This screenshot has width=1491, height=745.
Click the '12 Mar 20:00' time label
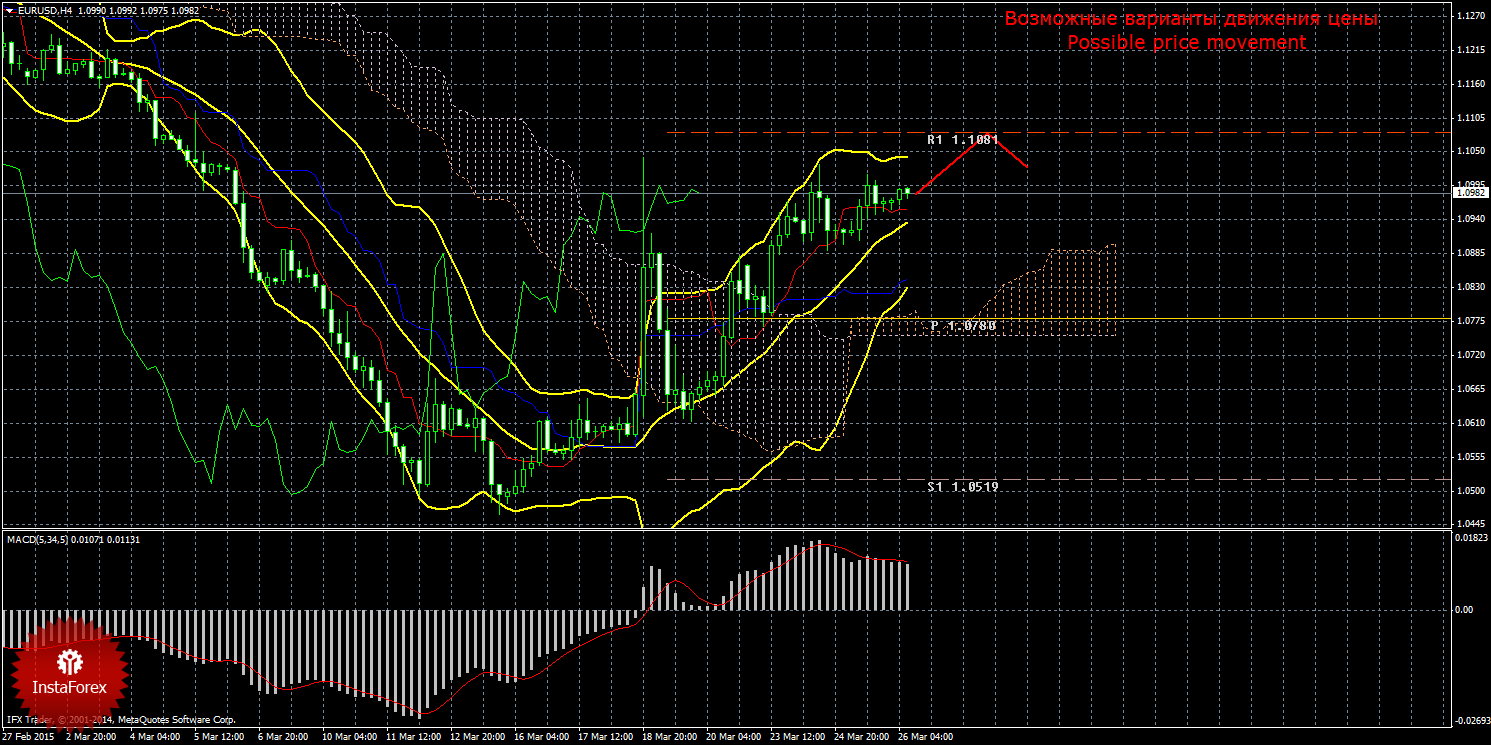[477, 737]
